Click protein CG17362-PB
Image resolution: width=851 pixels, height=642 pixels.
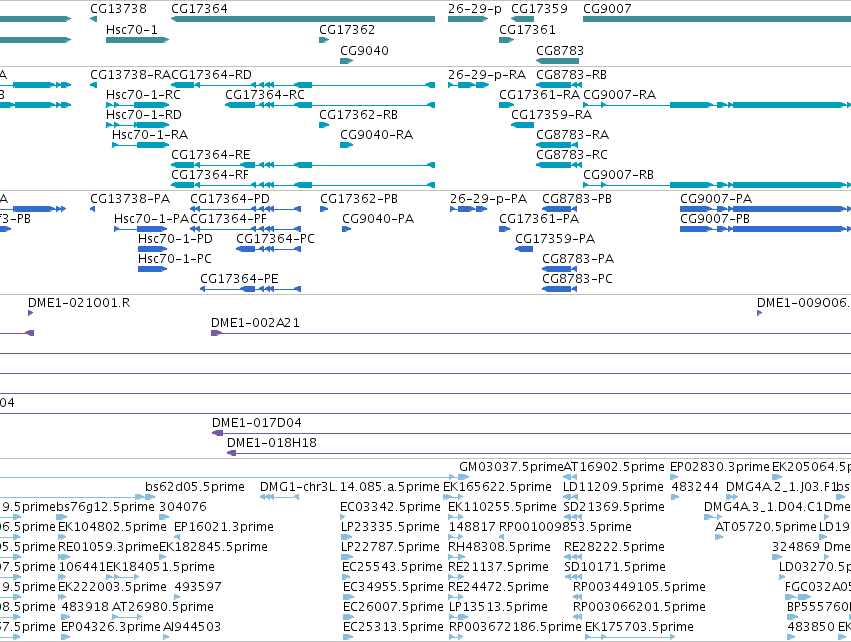coord(324,209)
